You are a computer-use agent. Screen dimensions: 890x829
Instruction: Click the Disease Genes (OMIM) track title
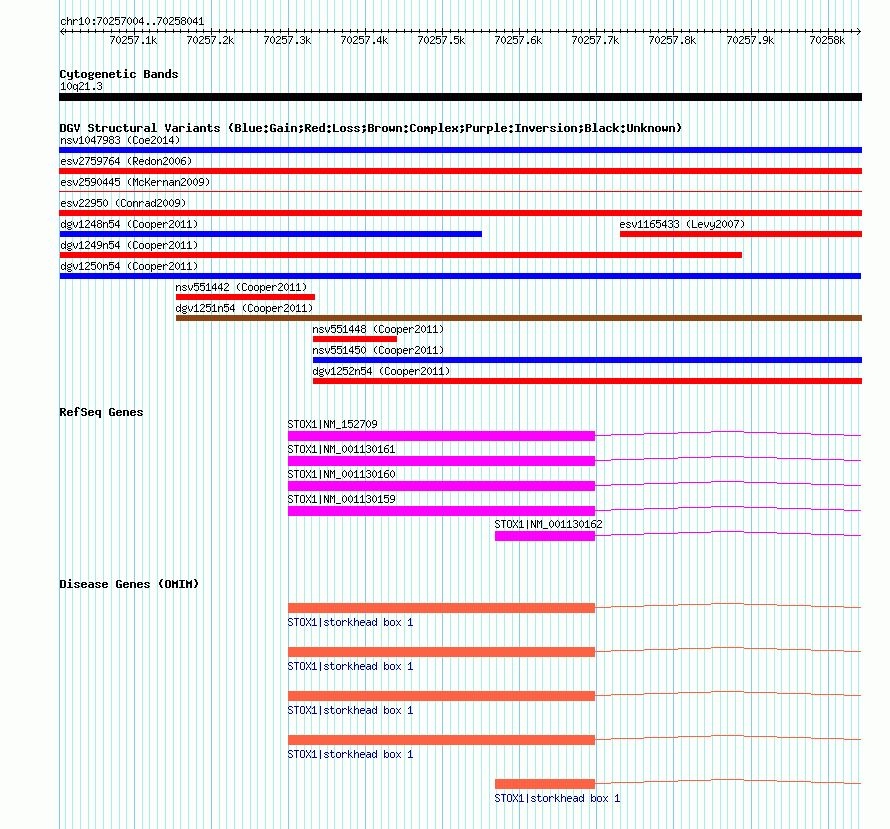129,584
